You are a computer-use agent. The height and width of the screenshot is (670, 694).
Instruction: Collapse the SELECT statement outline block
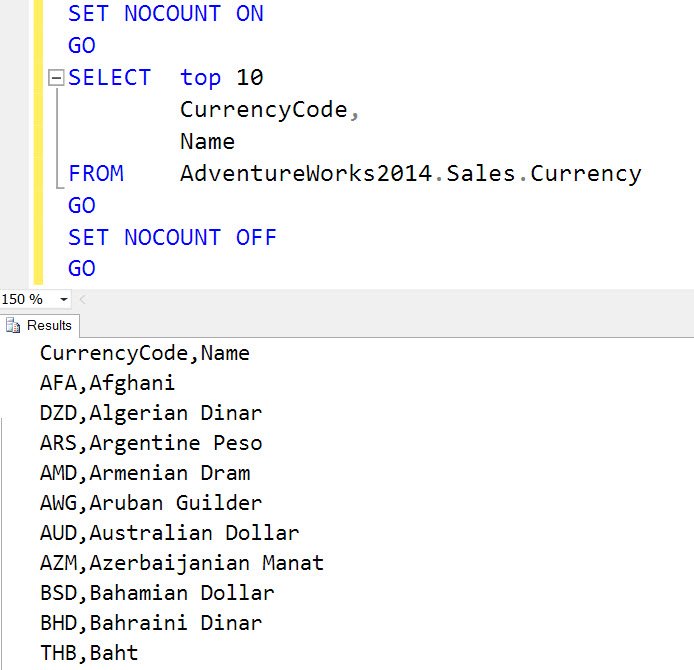pos(56,78)
